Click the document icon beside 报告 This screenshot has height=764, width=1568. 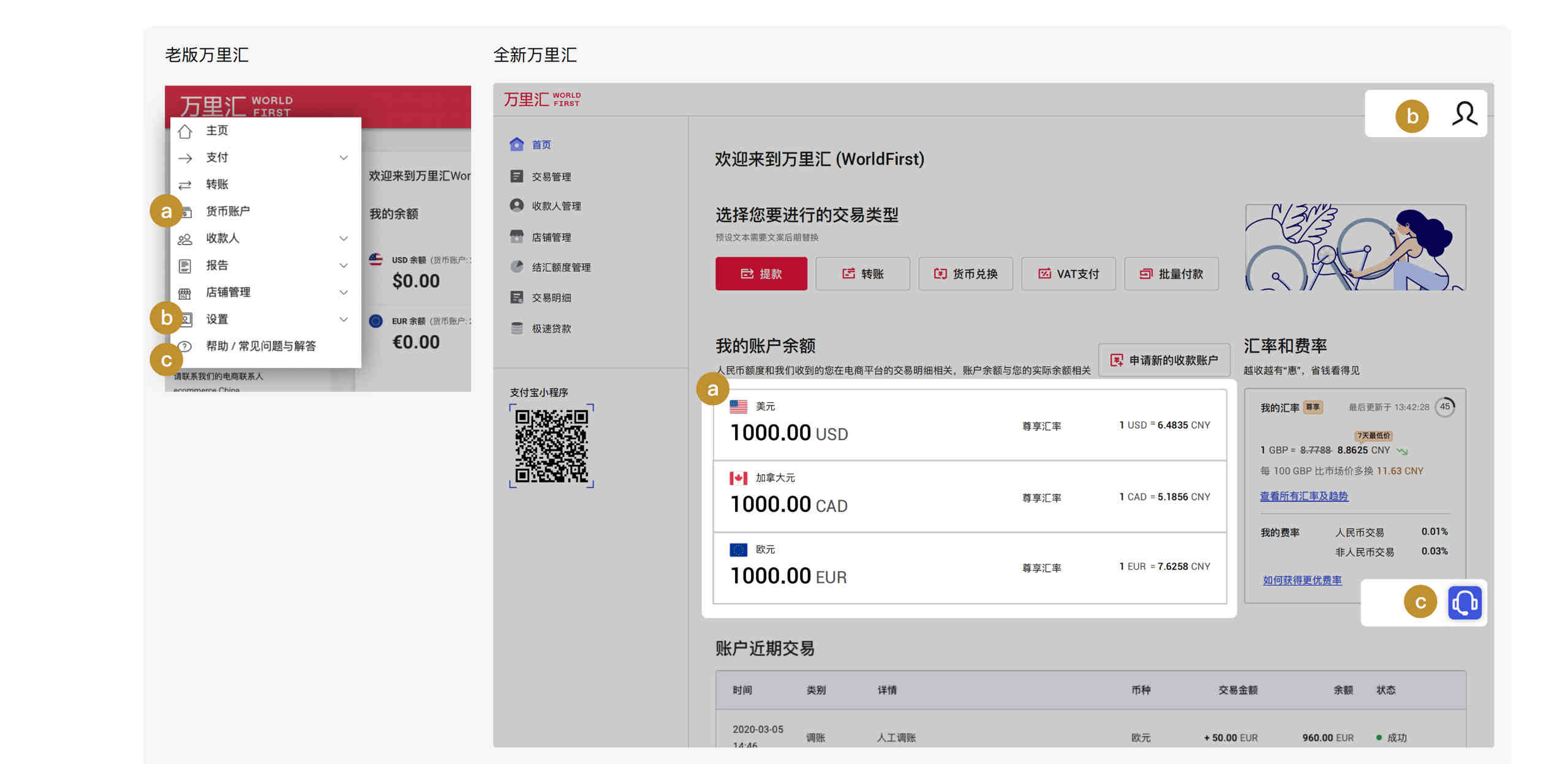coord(185,266)
